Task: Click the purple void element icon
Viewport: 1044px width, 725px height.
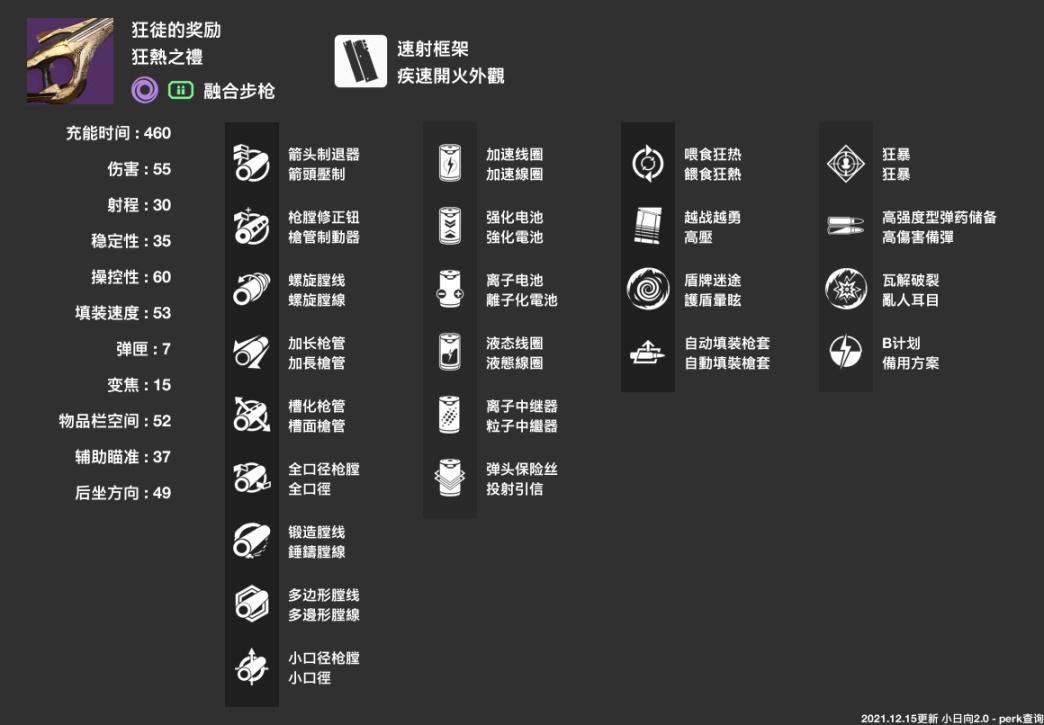Action: (145, 91)
